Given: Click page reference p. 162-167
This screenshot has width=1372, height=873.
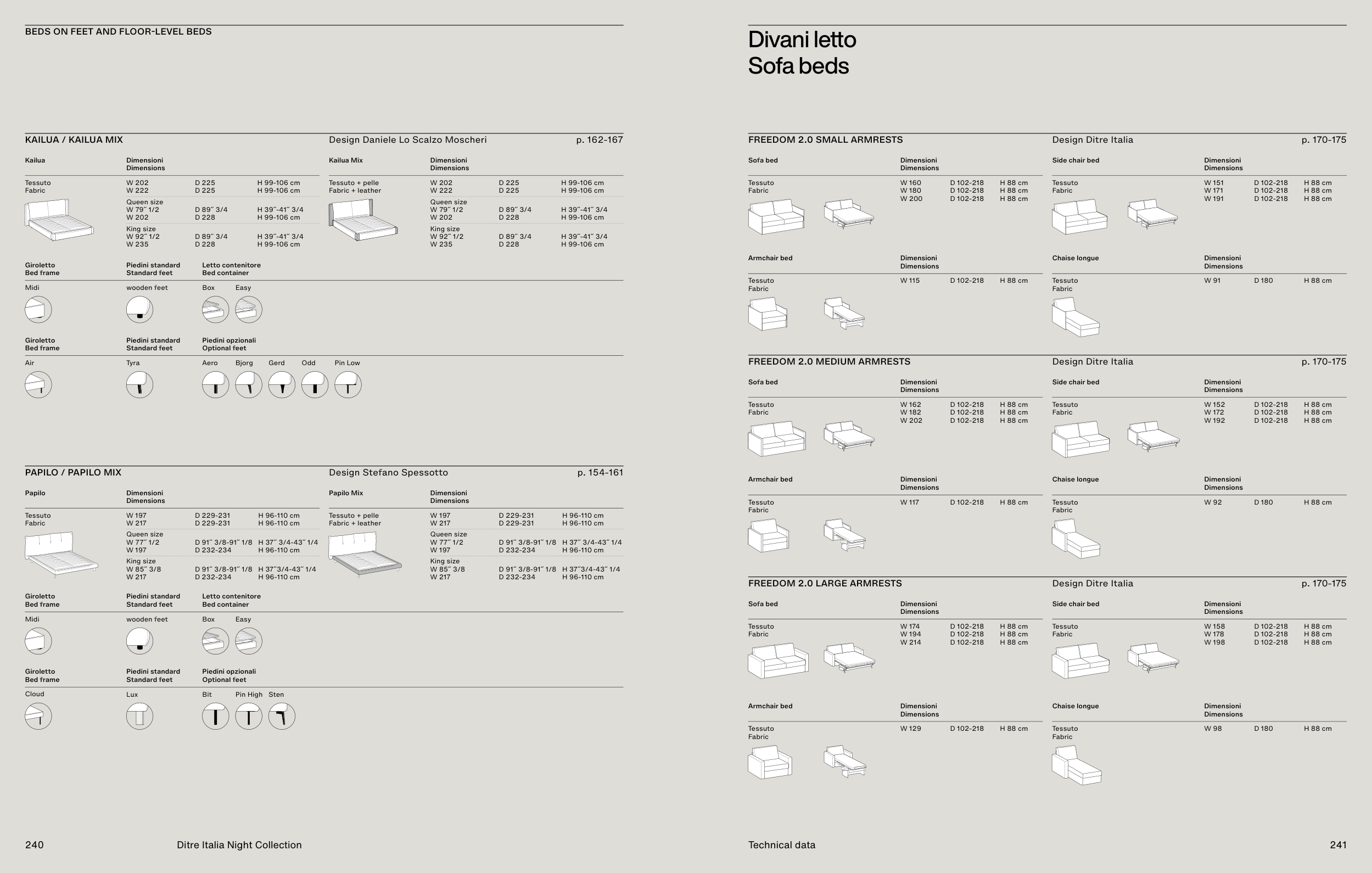Looking at the screenshot, I should pos(599,140).
